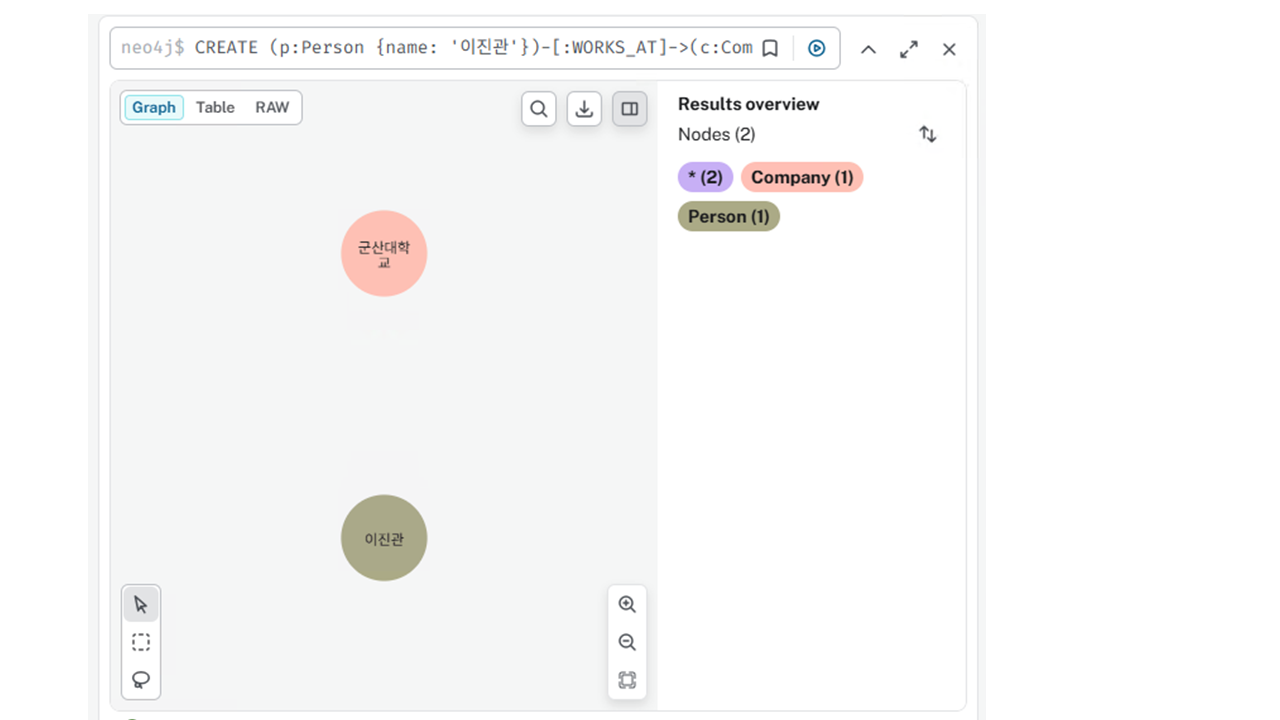Open the Graph view tab
Viewport: 1280px width, 720px height.
(x=154, y=108)
